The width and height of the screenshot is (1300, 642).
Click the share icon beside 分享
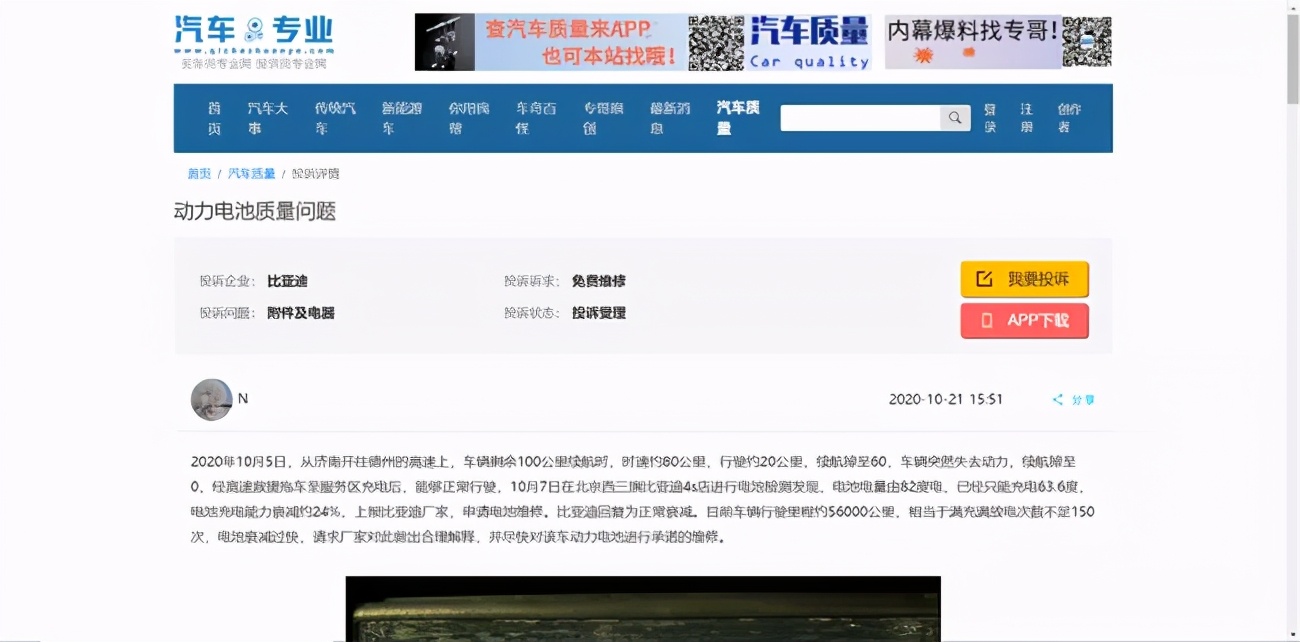point(1058,399)
